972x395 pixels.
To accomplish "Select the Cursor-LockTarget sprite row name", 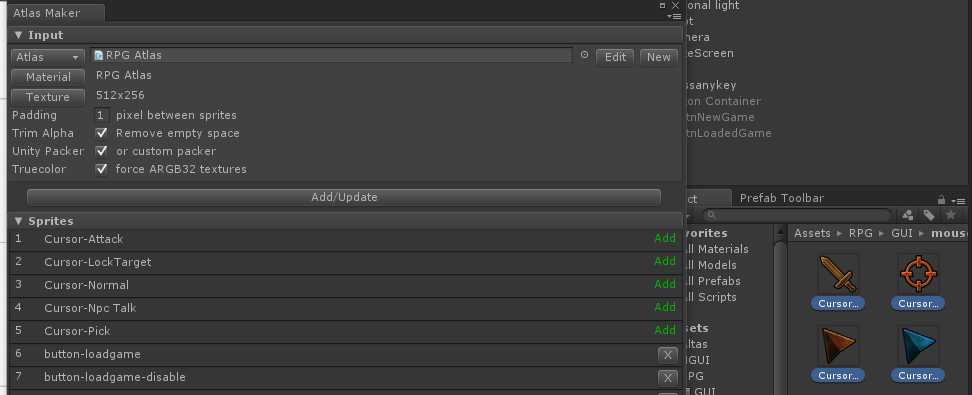I will (97, 262).
